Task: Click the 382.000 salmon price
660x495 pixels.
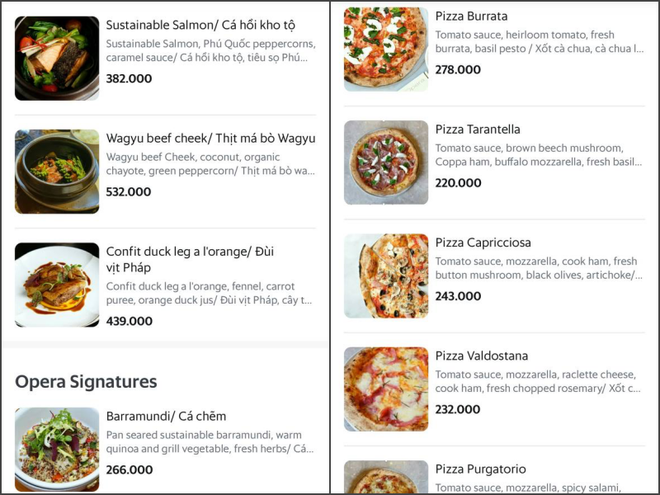Action: 129,78
